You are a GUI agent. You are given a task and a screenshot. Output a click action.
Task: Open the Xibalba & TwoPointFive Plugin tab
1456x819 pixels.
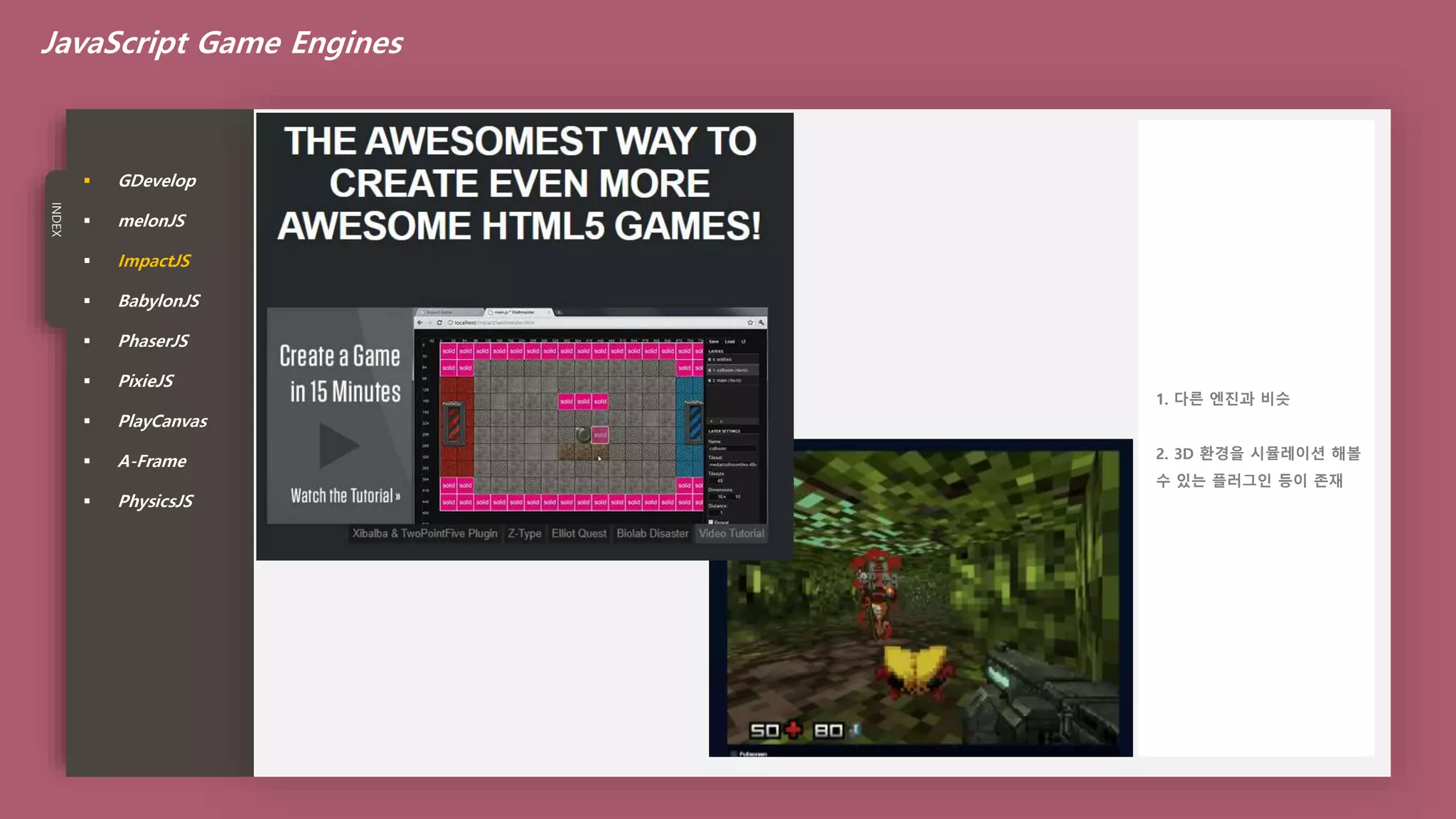pyautogui.click(x=424, y=533)
